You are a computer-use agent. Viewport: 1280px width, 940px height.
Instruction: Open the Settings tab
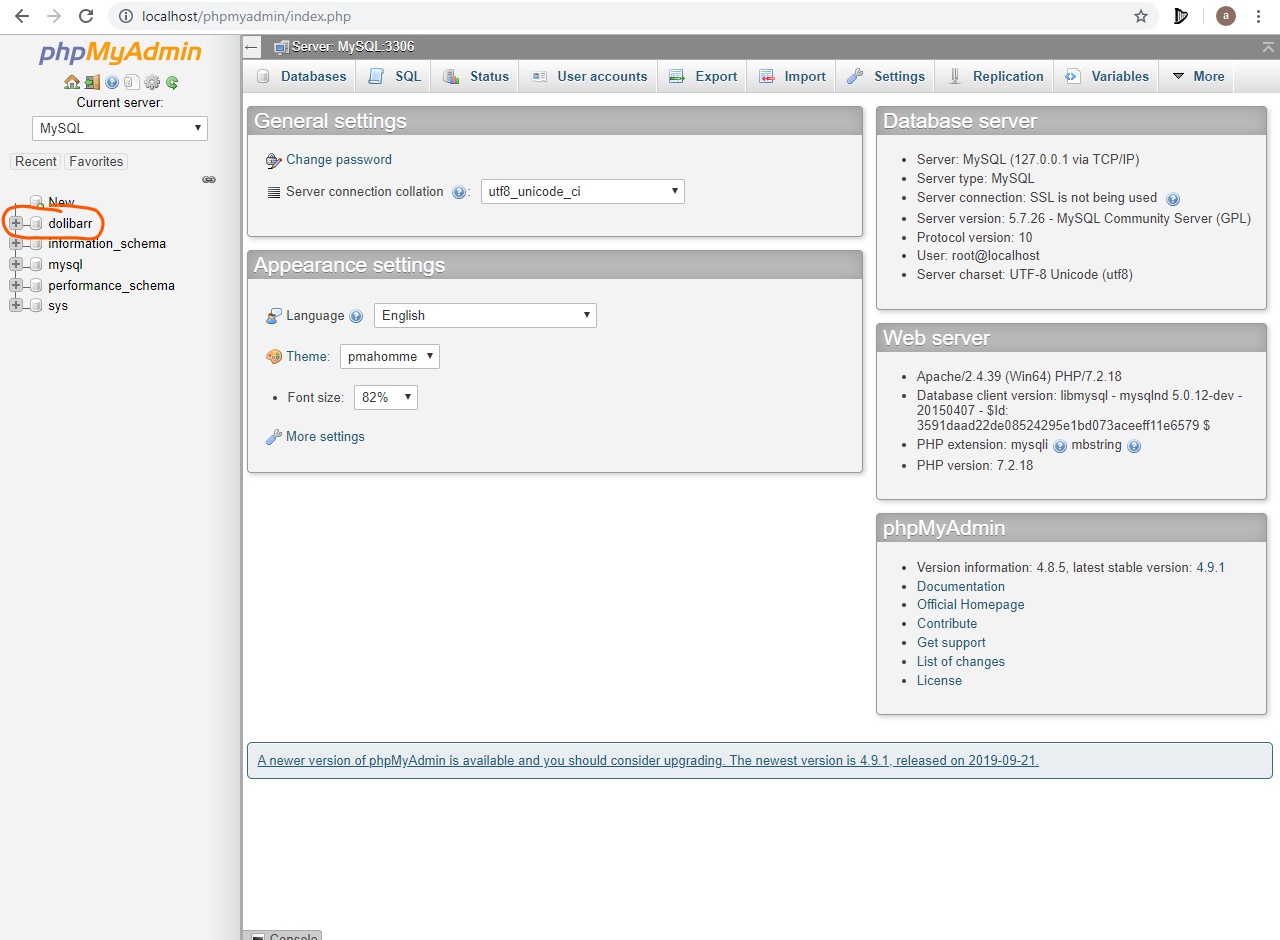[886, 76]
